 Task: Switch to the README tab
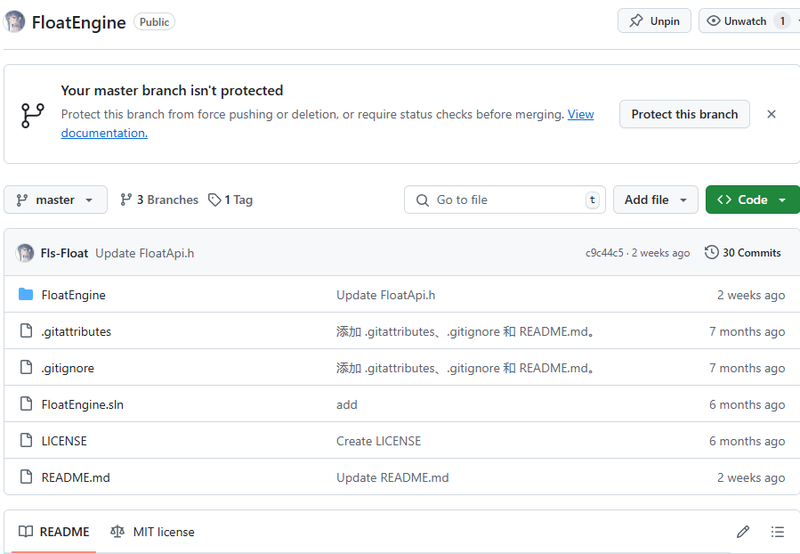point(54,532)
